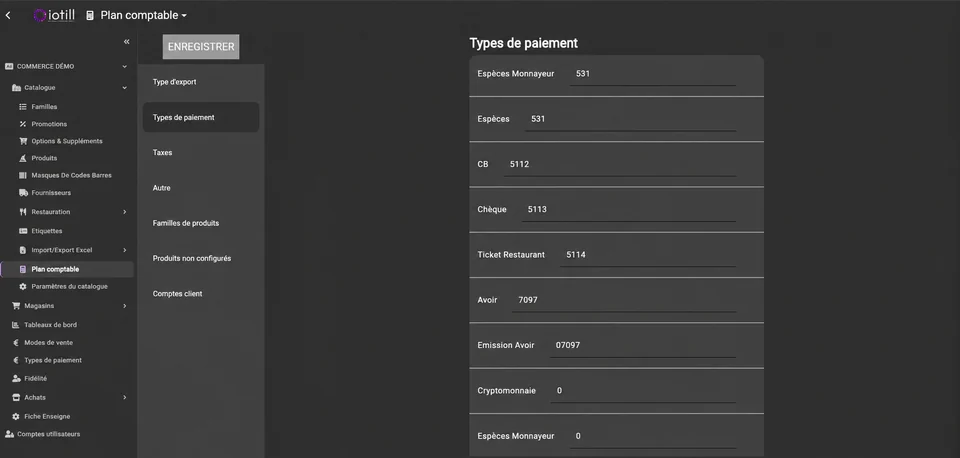Screen dimensions: 960x458
Task: Collapse the Catalogue section chevron
Action: pyautogui.click(x=124, y=88)
